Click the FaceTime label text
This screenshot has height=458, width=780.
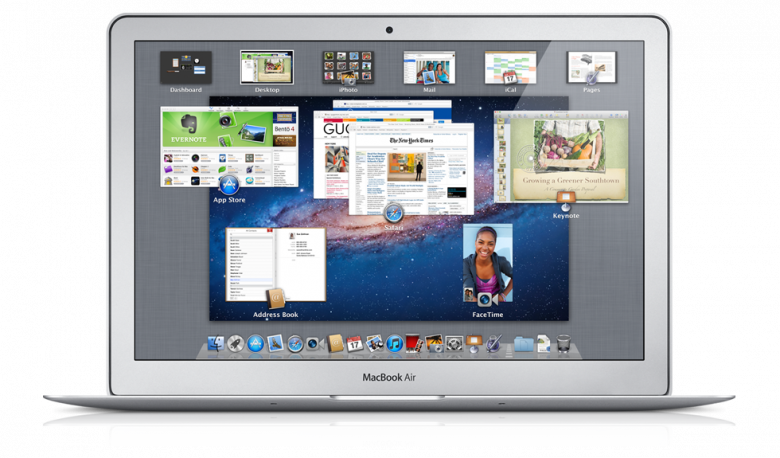(x=488, y=314)
